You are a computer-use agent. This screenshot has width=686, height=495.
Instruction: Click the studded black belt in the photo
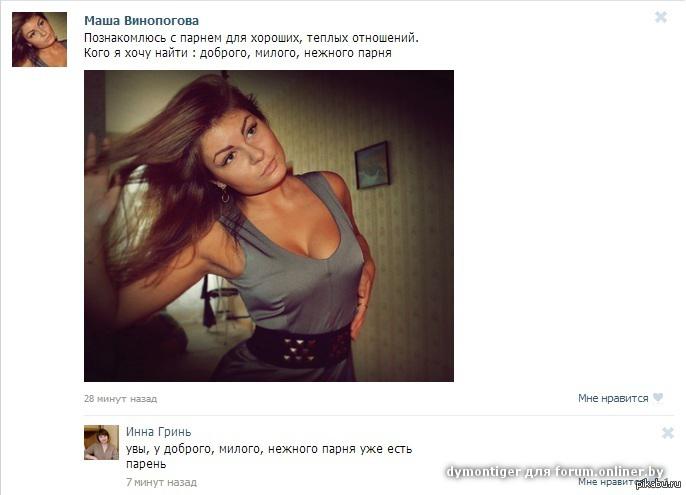pyautogui.click(x=300, y=348)
